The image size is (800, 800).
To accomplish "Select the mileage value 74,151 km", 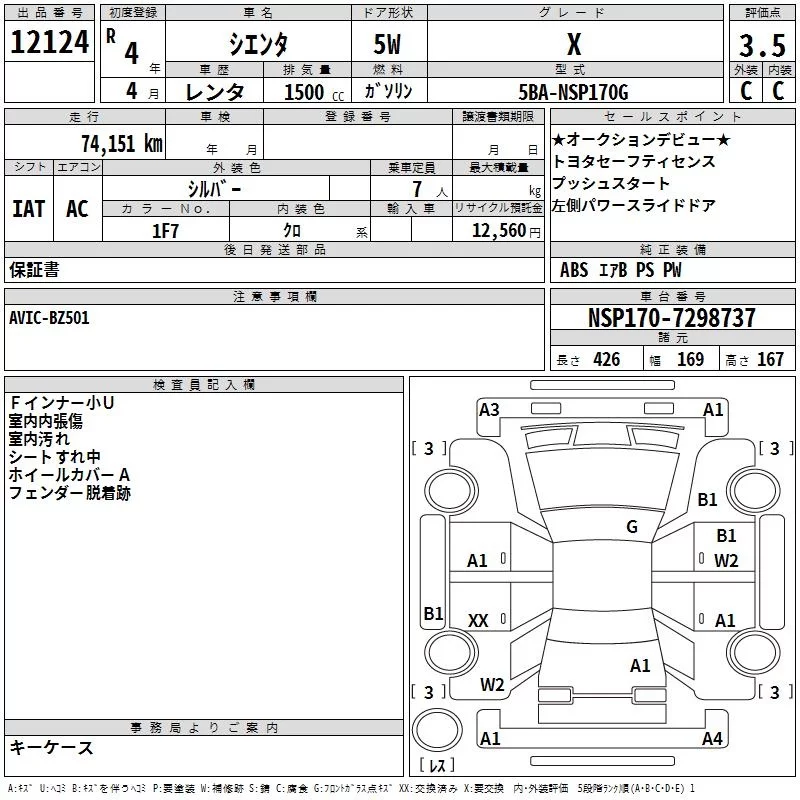I will point(121,143).
